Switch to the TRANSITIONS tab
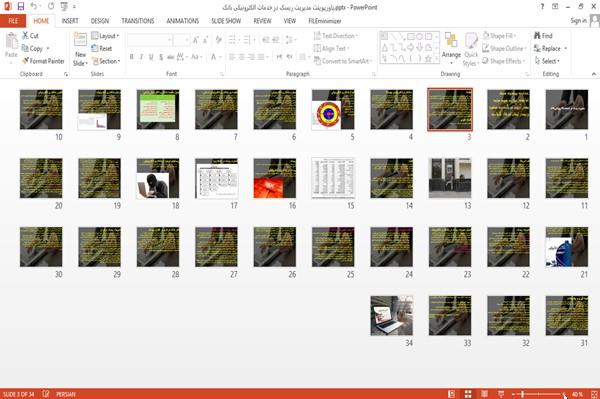Image resolution: width=600 pixels, height=399 pixels. [138, 21]
